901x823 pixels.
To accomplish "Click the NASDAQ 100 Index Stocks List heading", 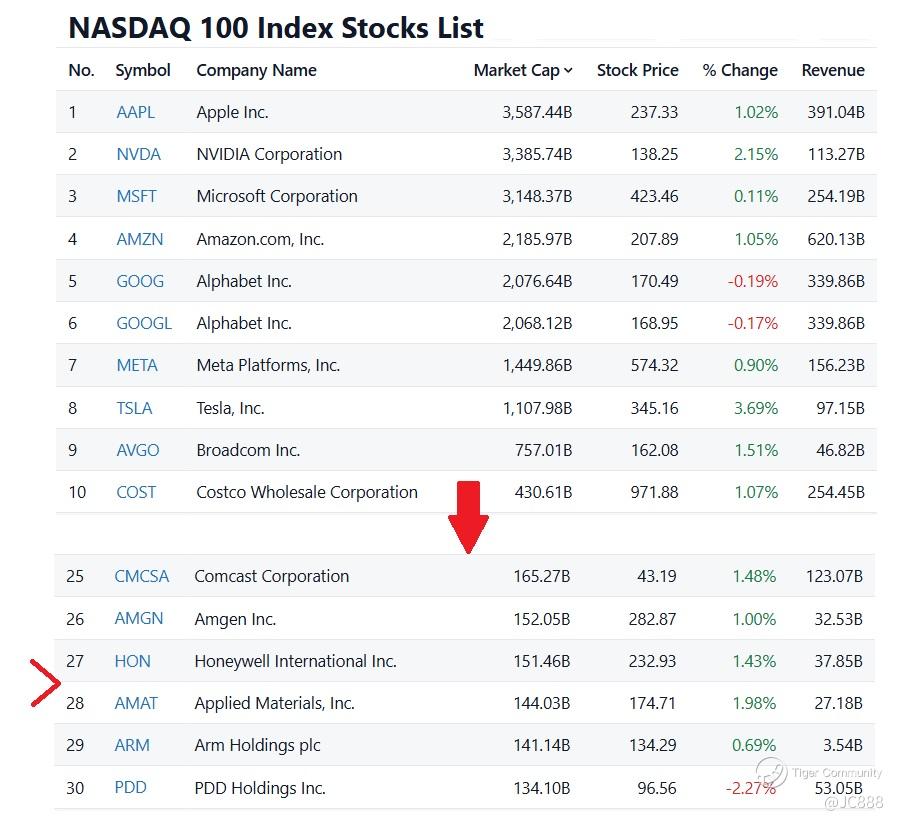I will [276, 27].
